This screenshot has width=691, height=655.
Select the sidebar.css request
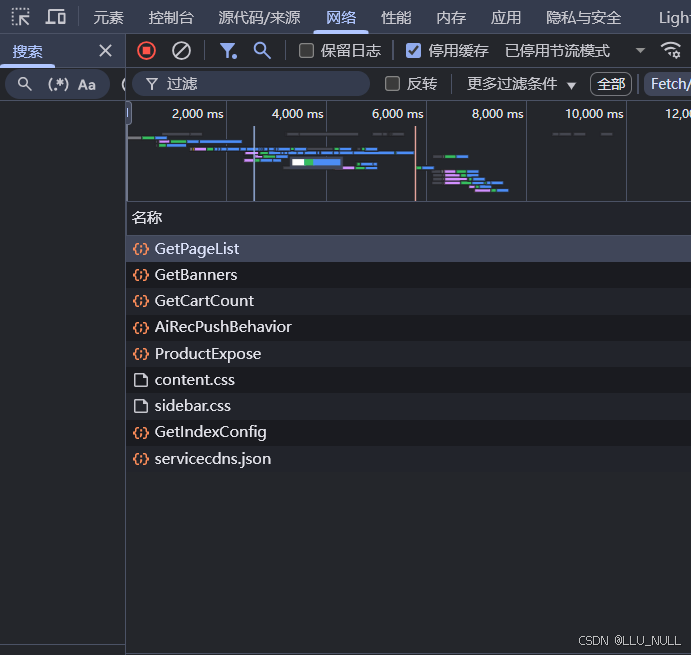click(409, 406)
